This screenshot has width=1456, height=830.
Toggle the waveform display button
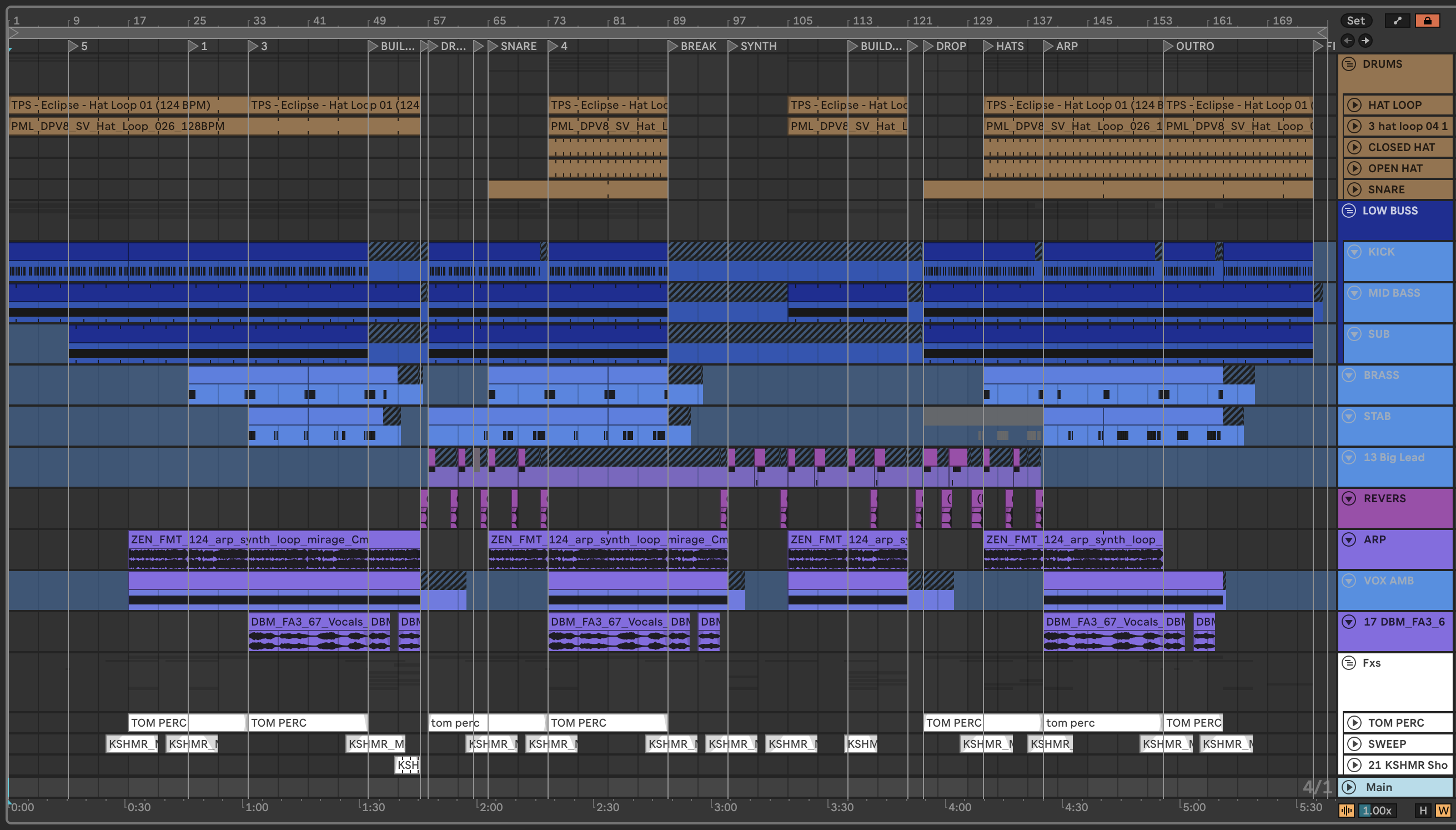(x=1347, y=811)
